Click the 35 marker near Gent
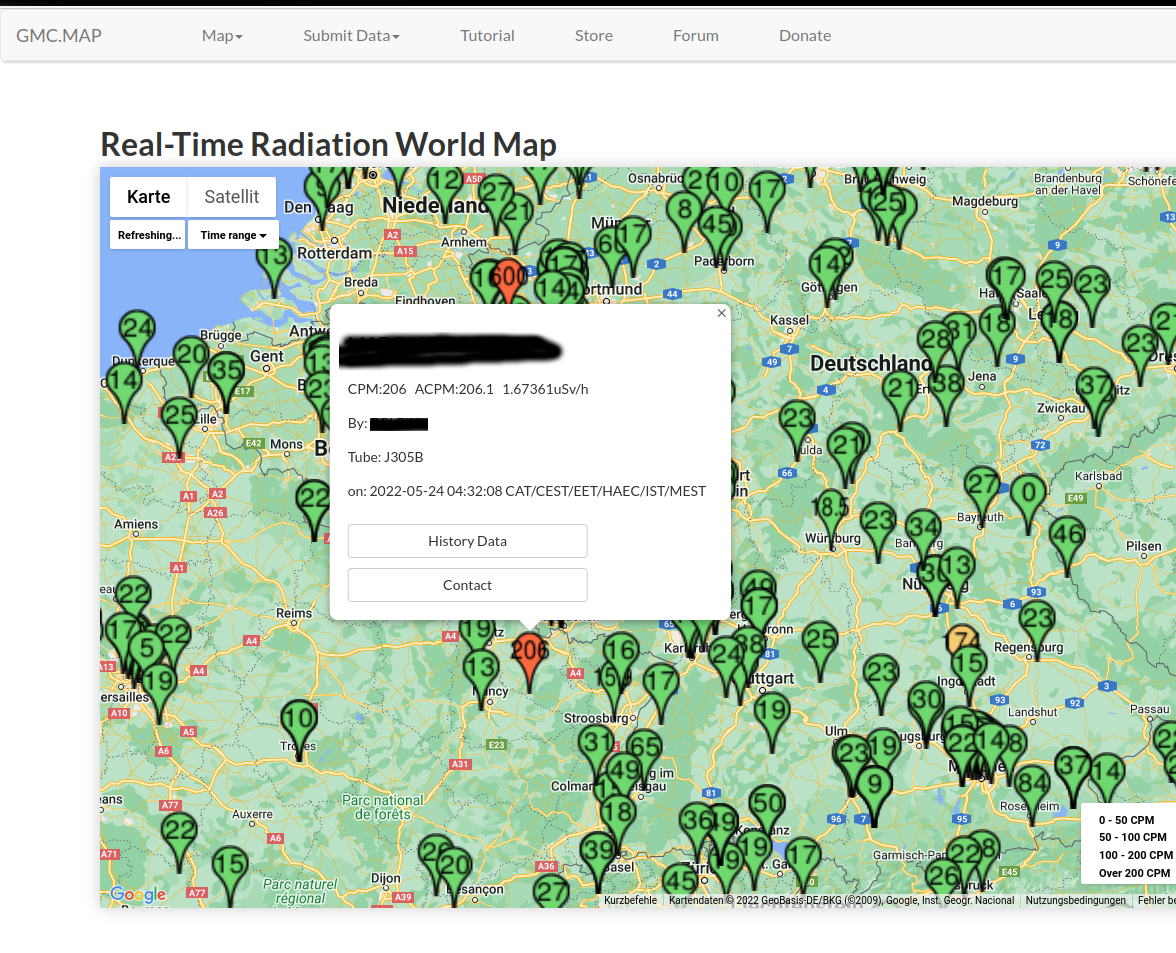 (226, 373)
